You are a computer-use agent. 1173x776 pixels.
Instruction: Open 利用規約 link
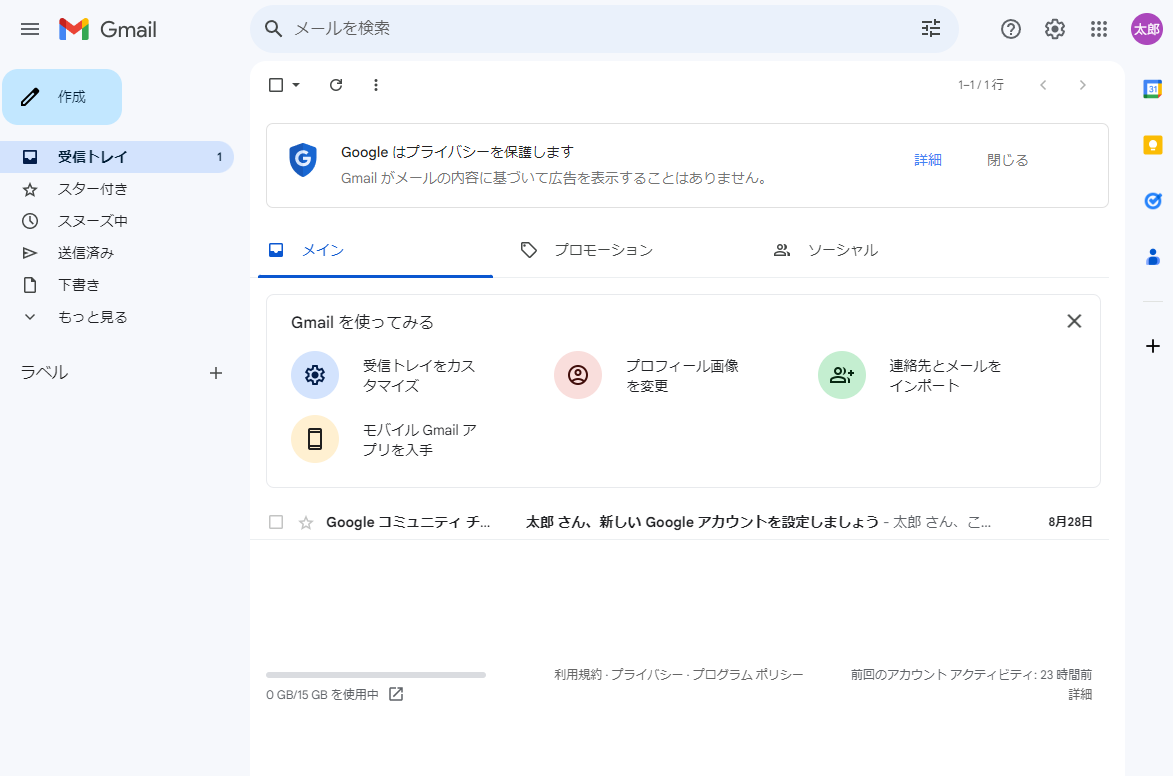(x=578, y=674)
